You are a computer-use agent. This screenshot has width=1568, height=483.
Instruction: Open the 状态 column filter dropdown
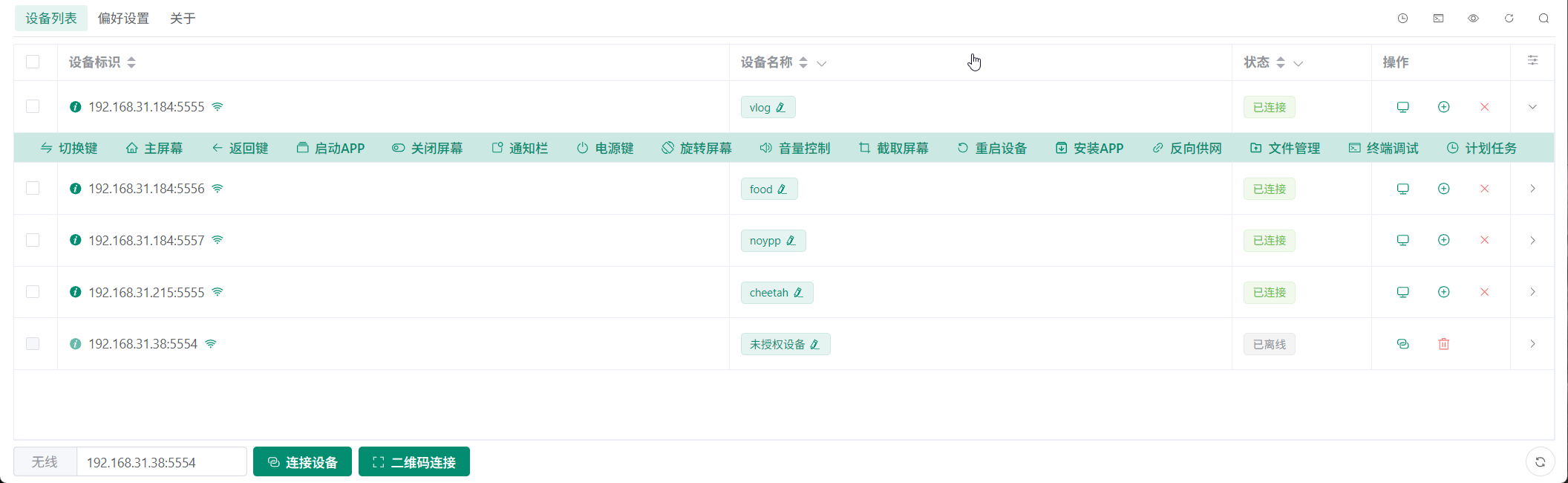coord(1298,63)
